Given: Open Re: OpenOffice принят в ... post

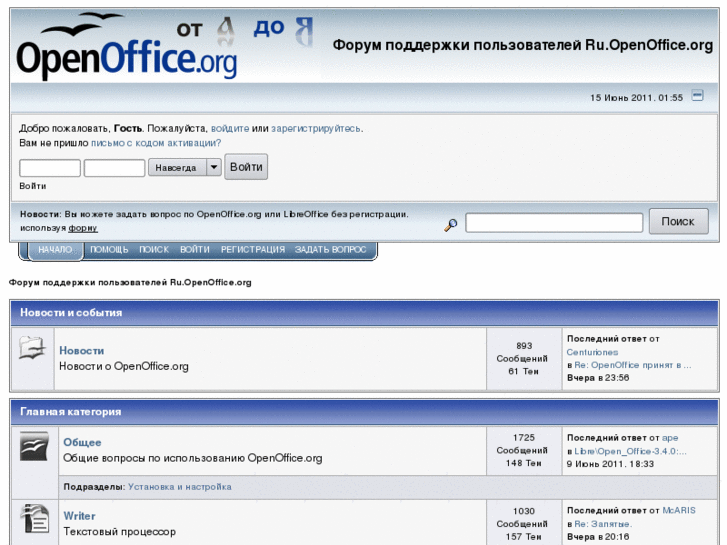Looking at the screenshot, I should coord(633,365).
